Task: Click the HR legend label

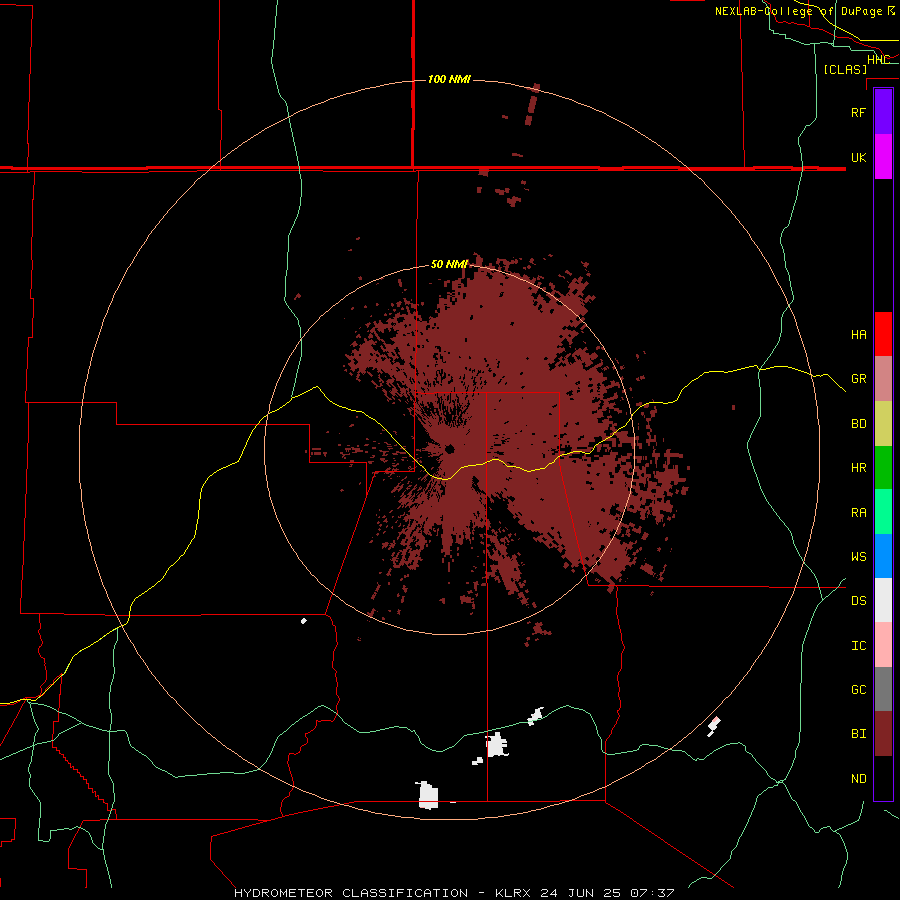Action: click(858, 468)
